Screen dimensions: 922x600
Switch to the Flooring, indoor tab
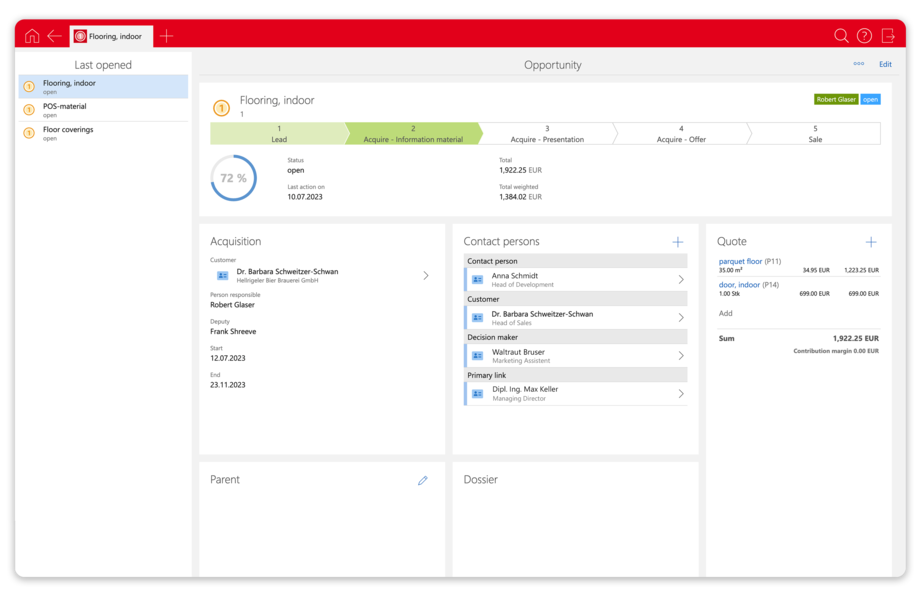click(x=111, y=36)
